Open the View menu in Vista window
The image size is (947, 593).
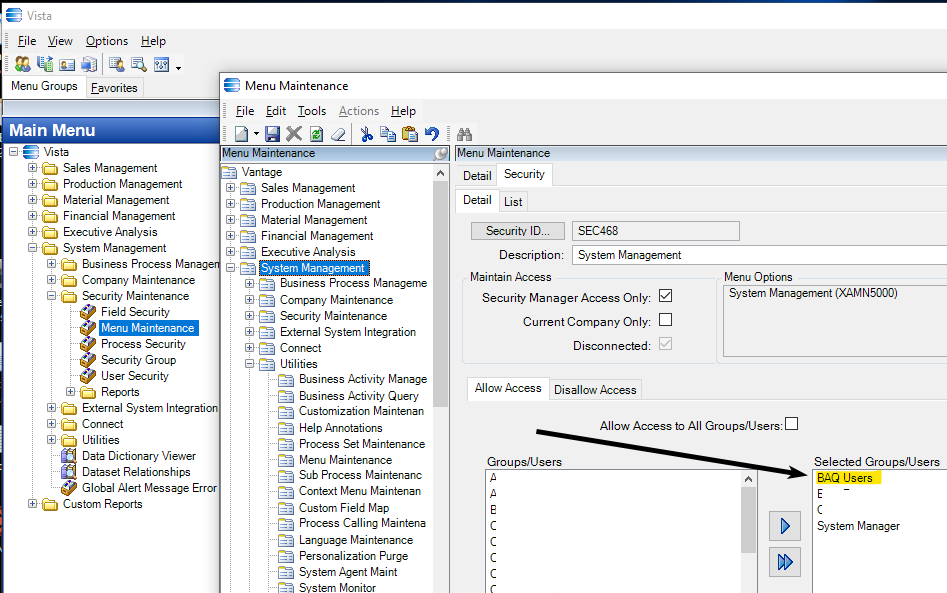point(60,41)
